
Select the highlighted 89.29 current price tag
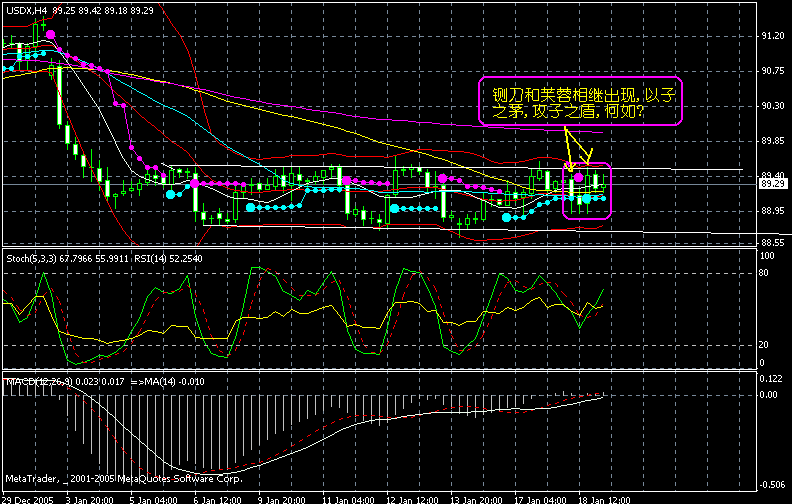[773, 184]
